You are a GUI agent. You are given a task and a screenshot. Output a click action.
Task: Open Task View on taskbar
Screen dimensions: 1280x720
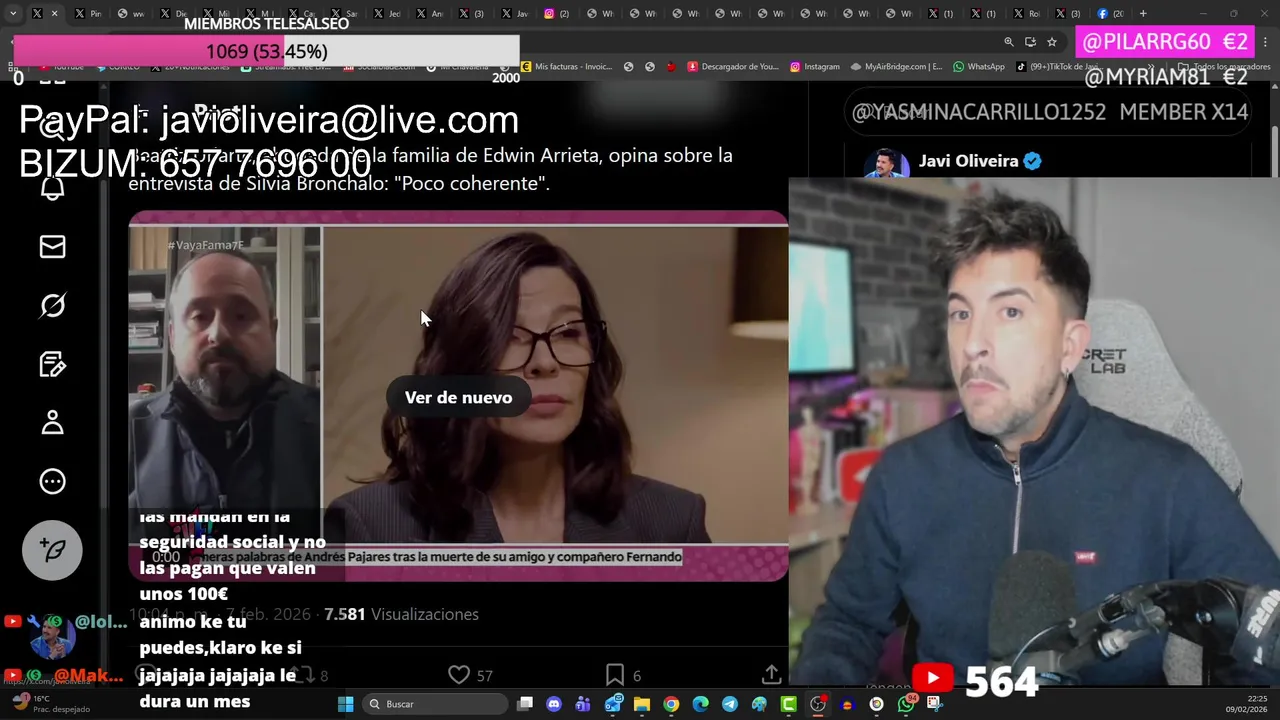point(525,704)
